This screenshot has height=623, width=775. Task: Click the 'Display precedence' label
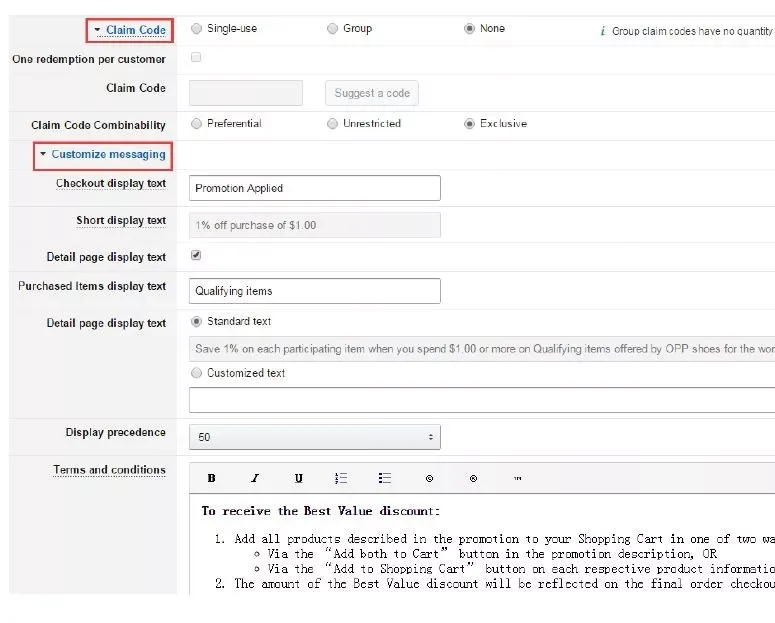pos(116,433)
